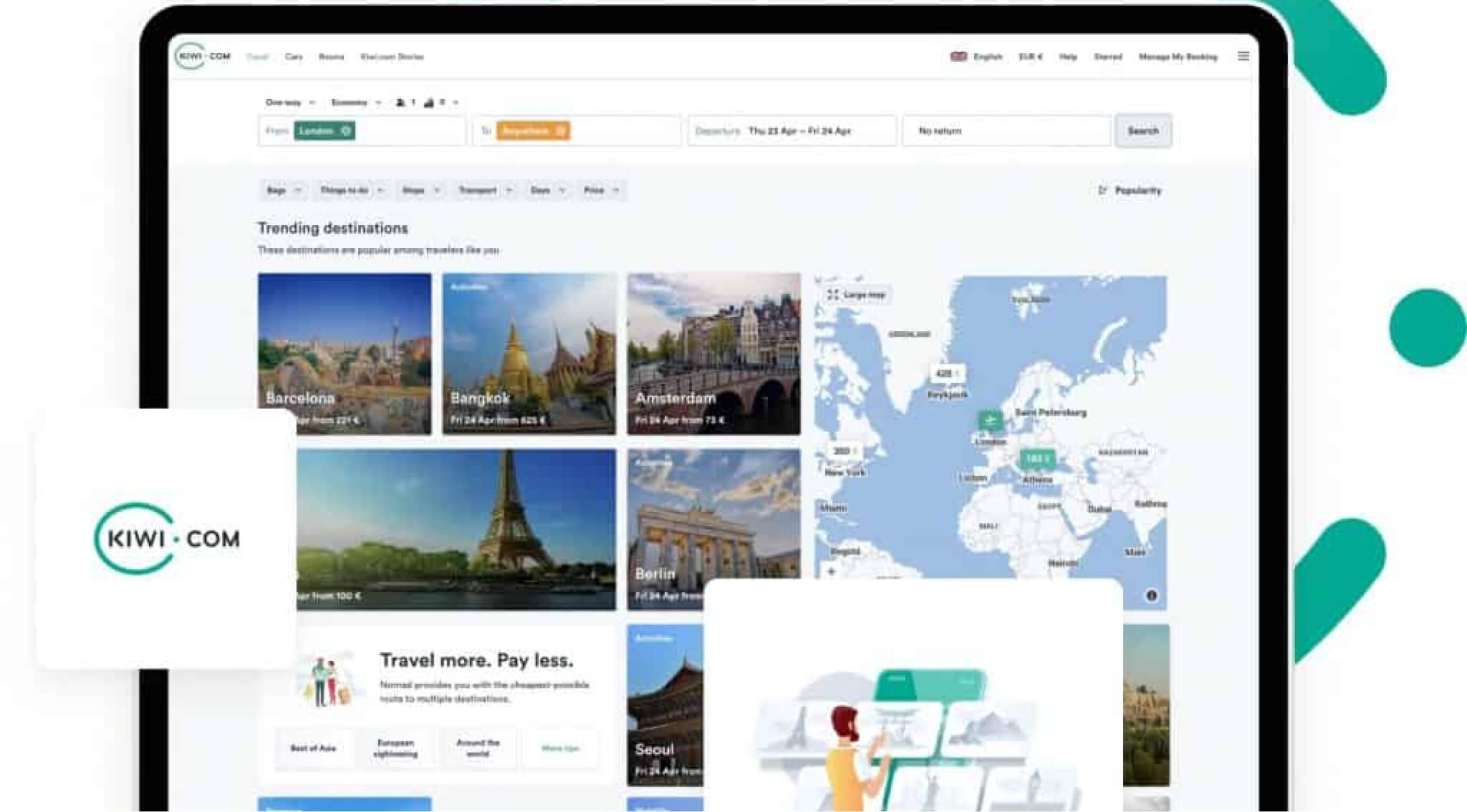The width and height of the screenshot is (1467, 812).
Task: Click Manage My Booking link
Action: [x=1178, y=57]
